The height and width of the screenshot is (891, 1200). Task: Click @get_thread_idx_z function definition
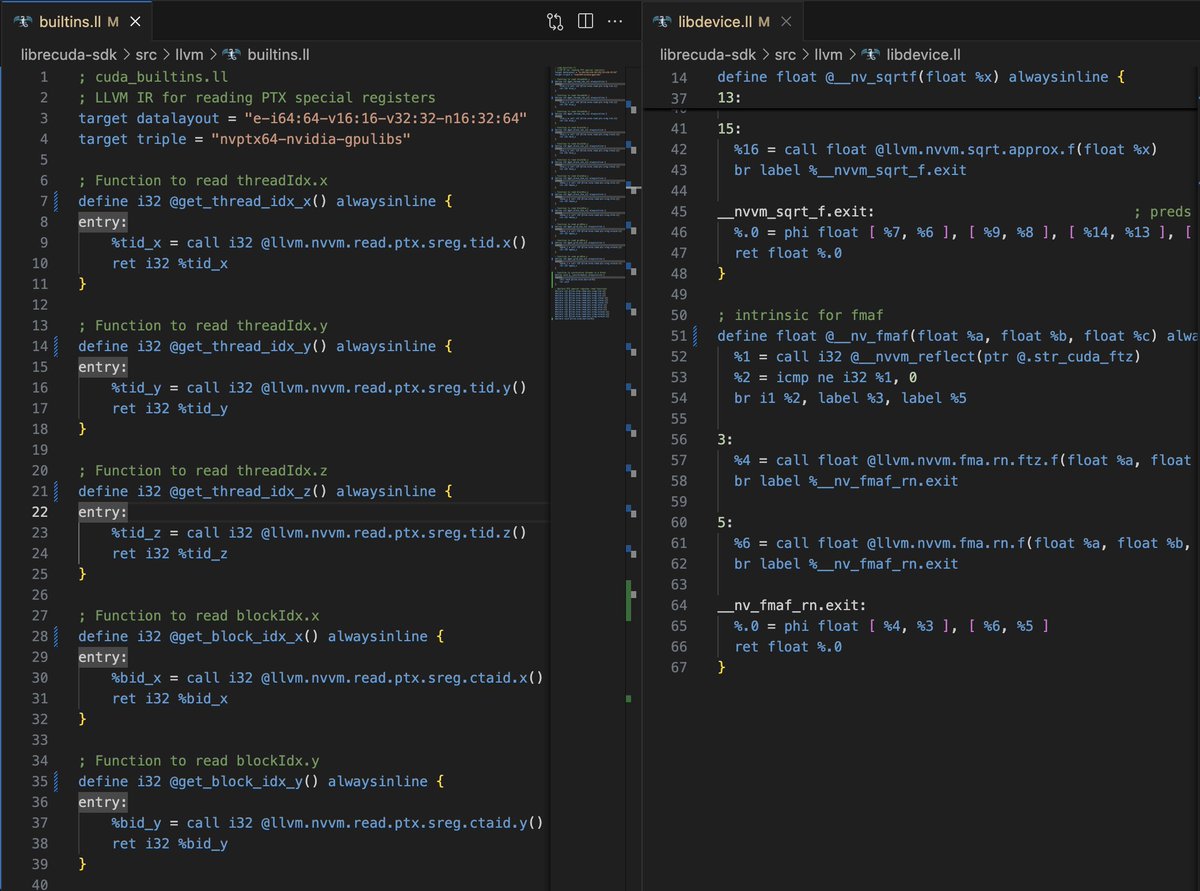pos(266,492)
